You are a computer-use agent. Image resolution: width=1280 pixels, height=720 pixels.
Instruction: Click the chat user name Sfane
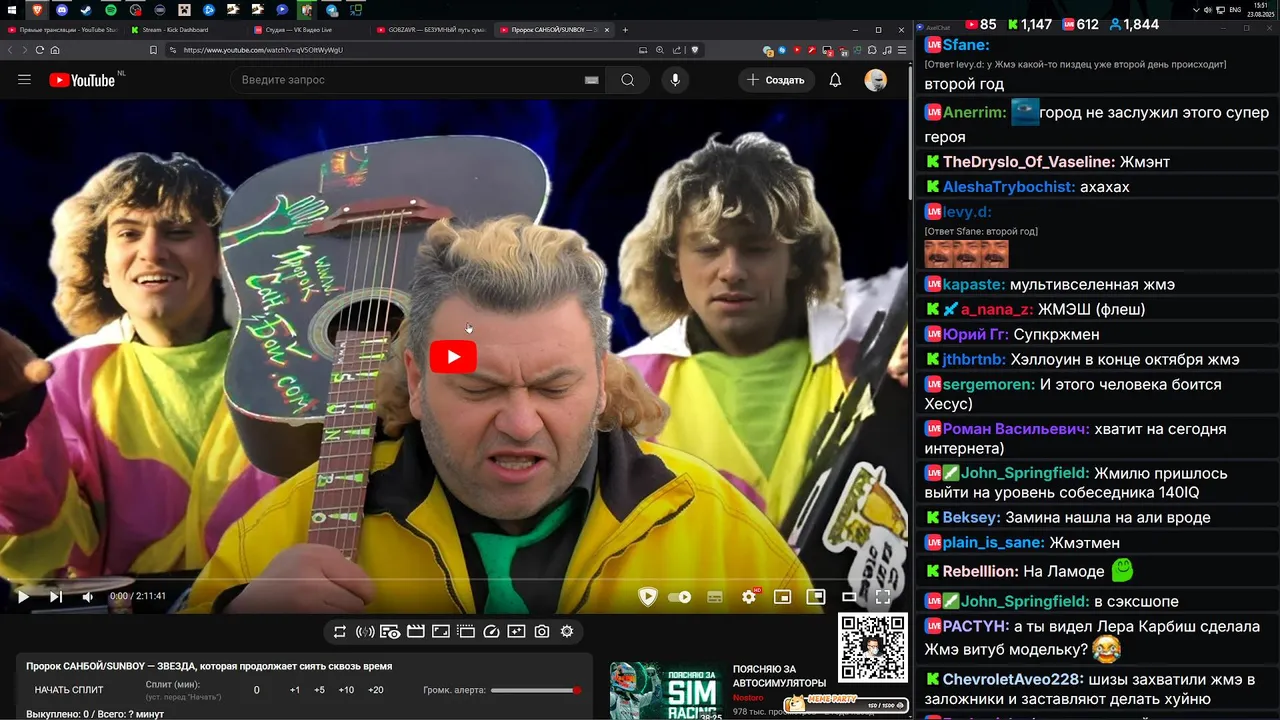(x=966, y=45)
